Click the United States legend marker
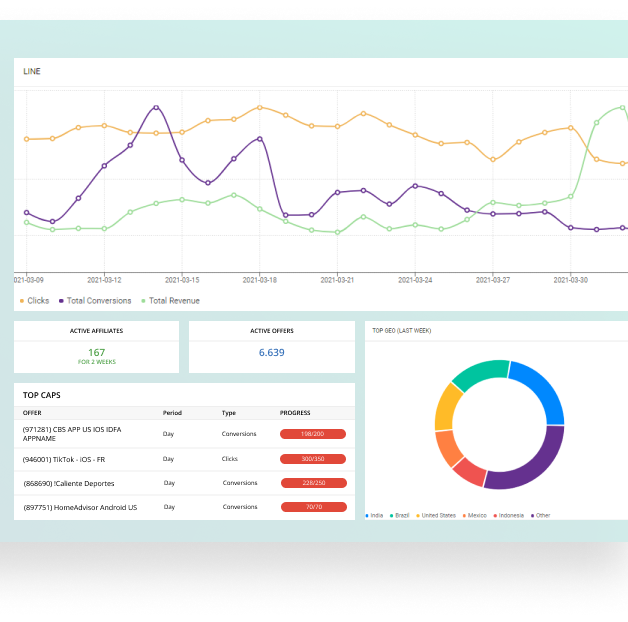 (417, 515)
